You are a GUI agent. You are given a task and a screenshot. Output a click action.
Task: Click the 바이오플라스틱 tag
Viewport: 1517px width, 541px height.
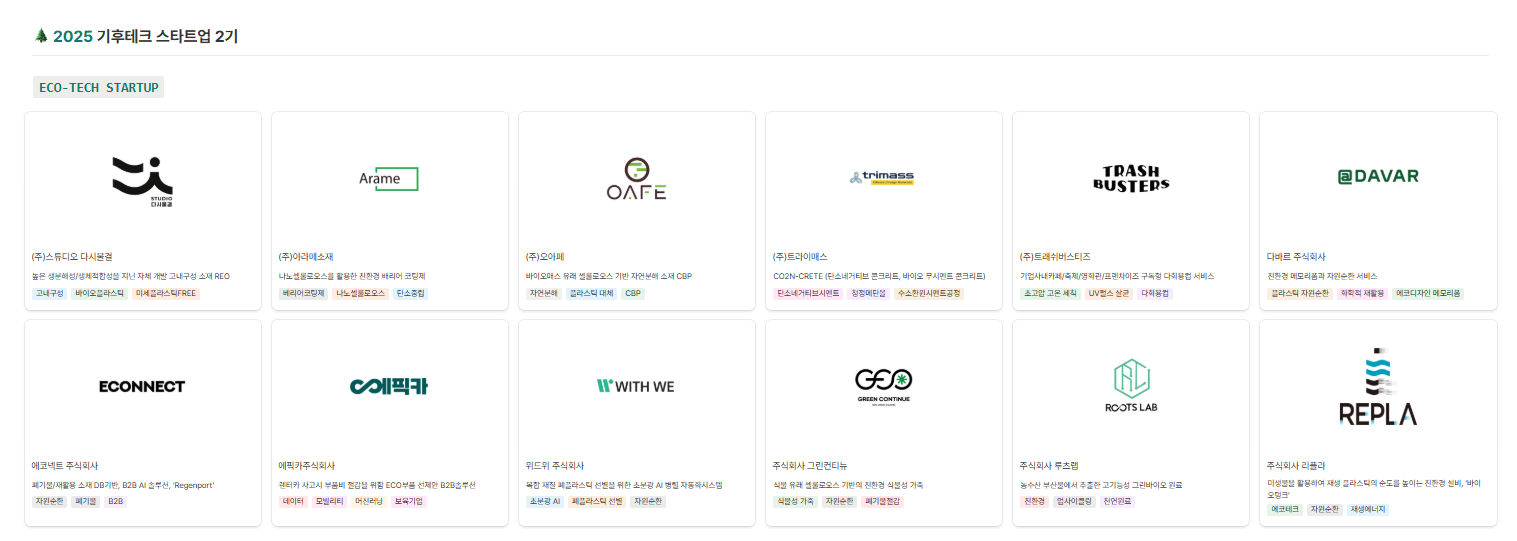tap(100, 294)
